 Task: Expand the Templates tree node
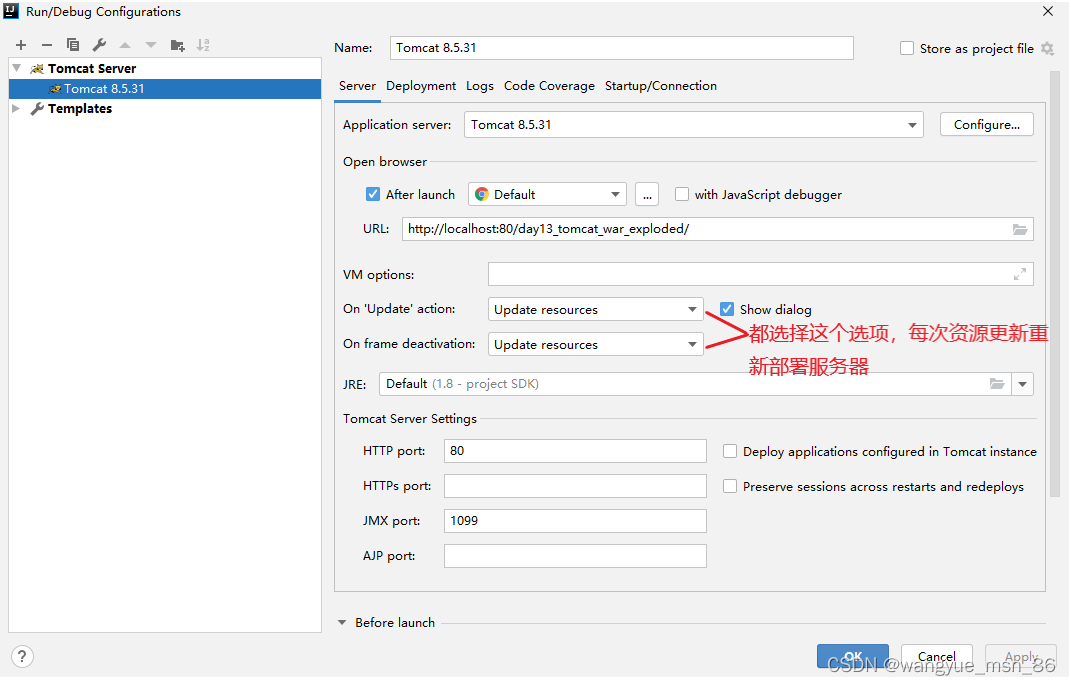16,109
